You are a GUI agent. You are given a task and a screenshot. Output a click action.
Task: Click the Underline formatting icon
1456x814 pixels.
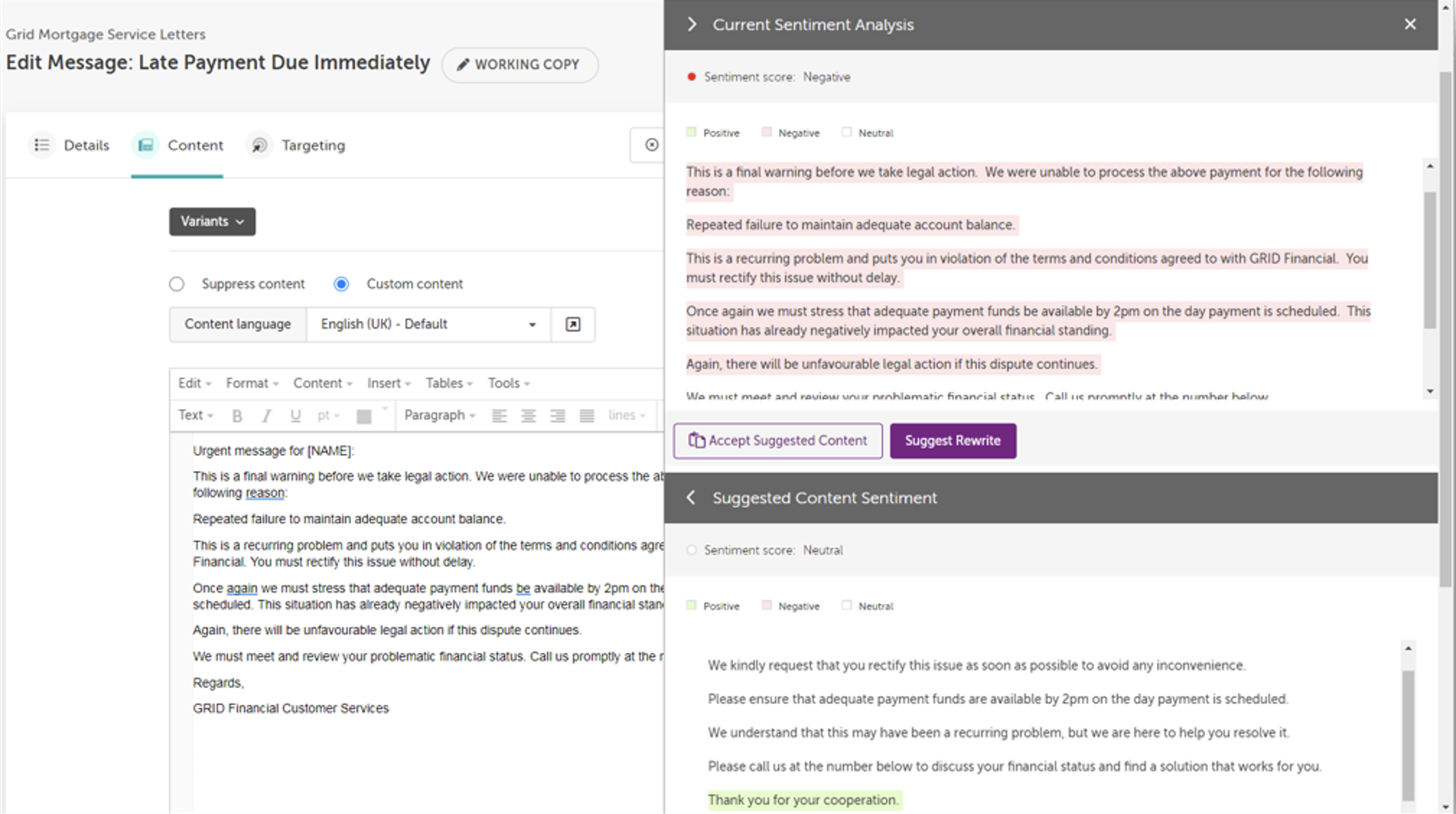pos(295,416)
